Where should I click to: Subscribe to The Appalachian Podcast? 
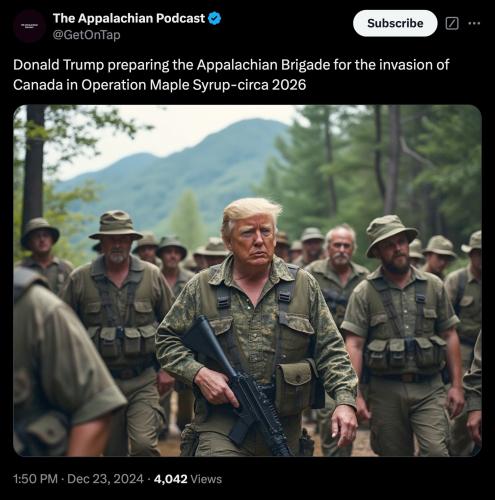(x=395, y=23)
